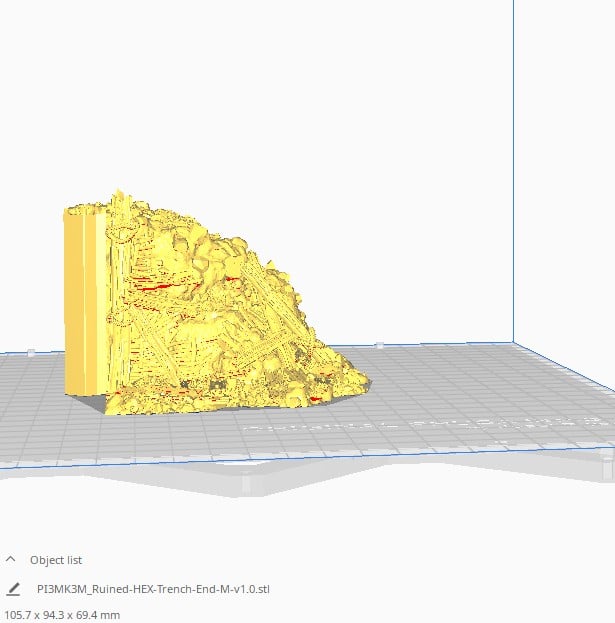Select PI3MK3M_Ruined-HEX-Trench-End-M-v1.0.stl in object list
This screenshot has height=623, width=615.
tap(153, 589)
